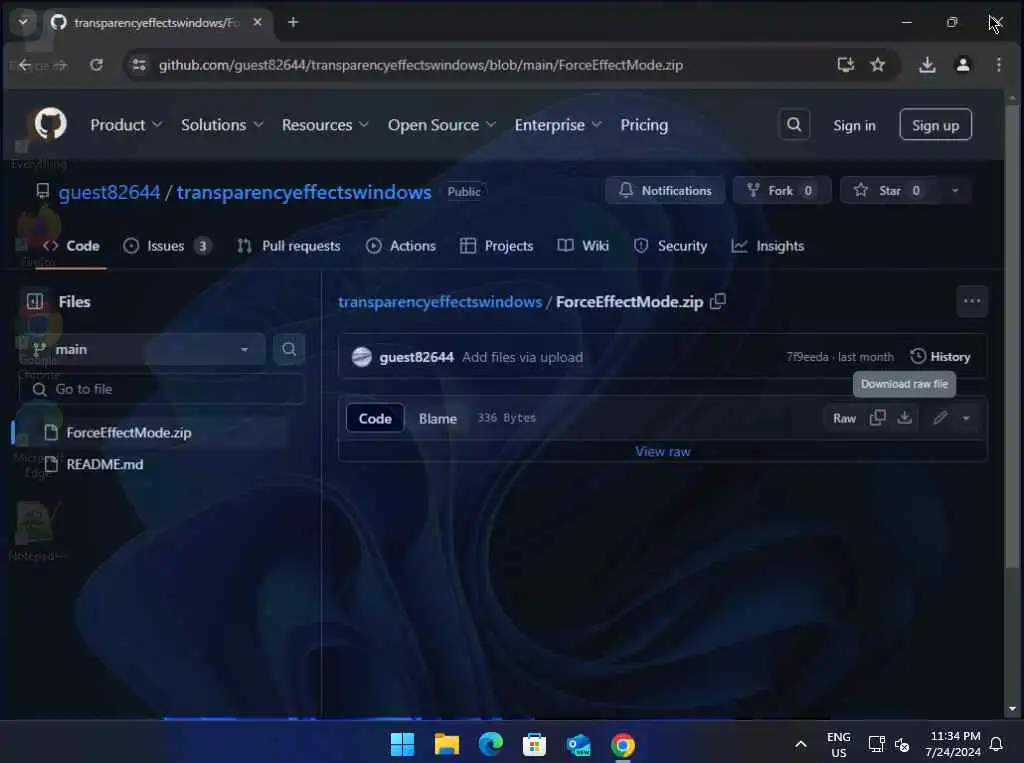The image size is (1024, 763).
Task: Click the 7f9eeda commit hash link
Action: pos(807,357)
